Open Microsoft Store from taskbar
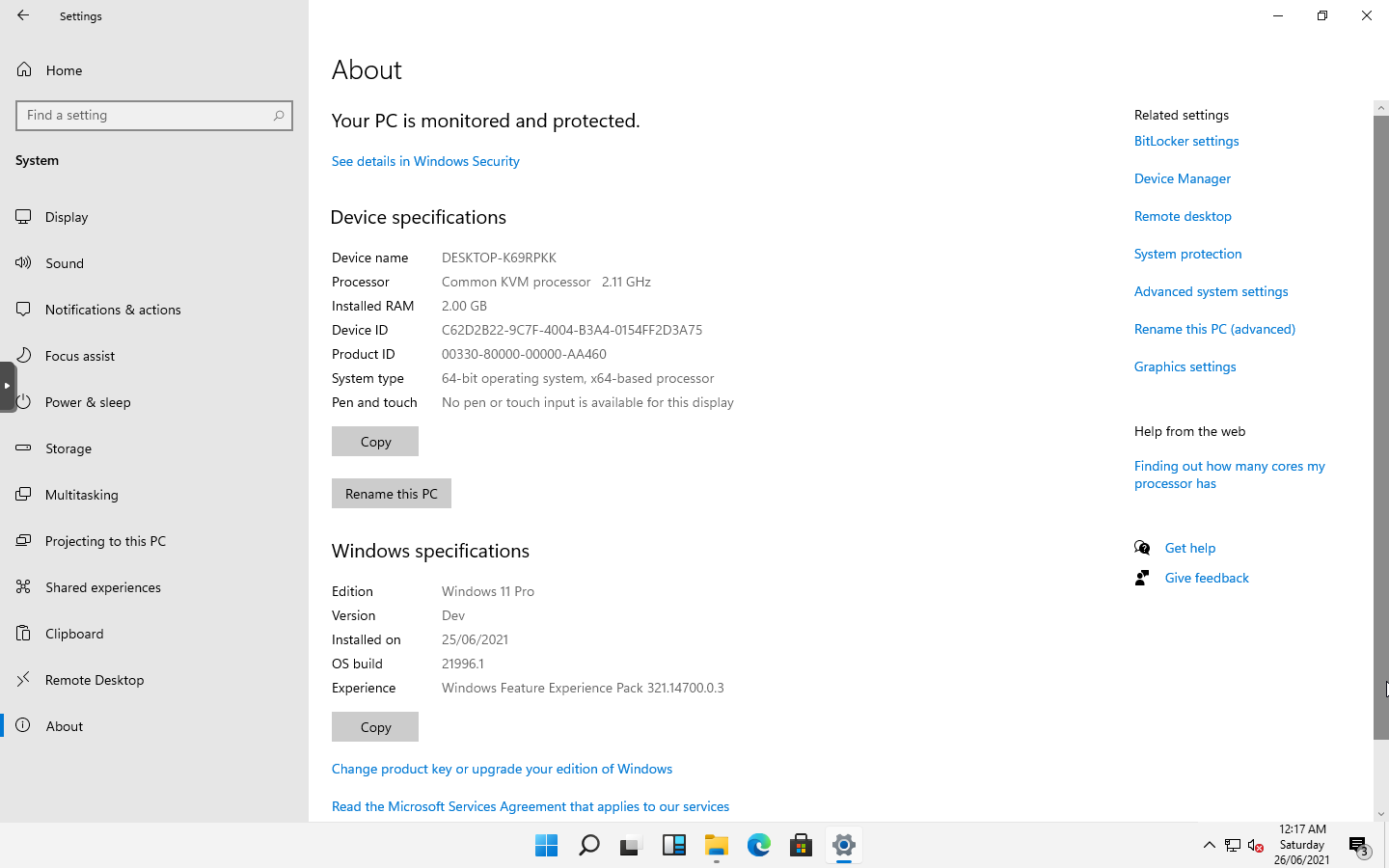The width and height of the screenshot is (1389, 868). click(801, 846)
